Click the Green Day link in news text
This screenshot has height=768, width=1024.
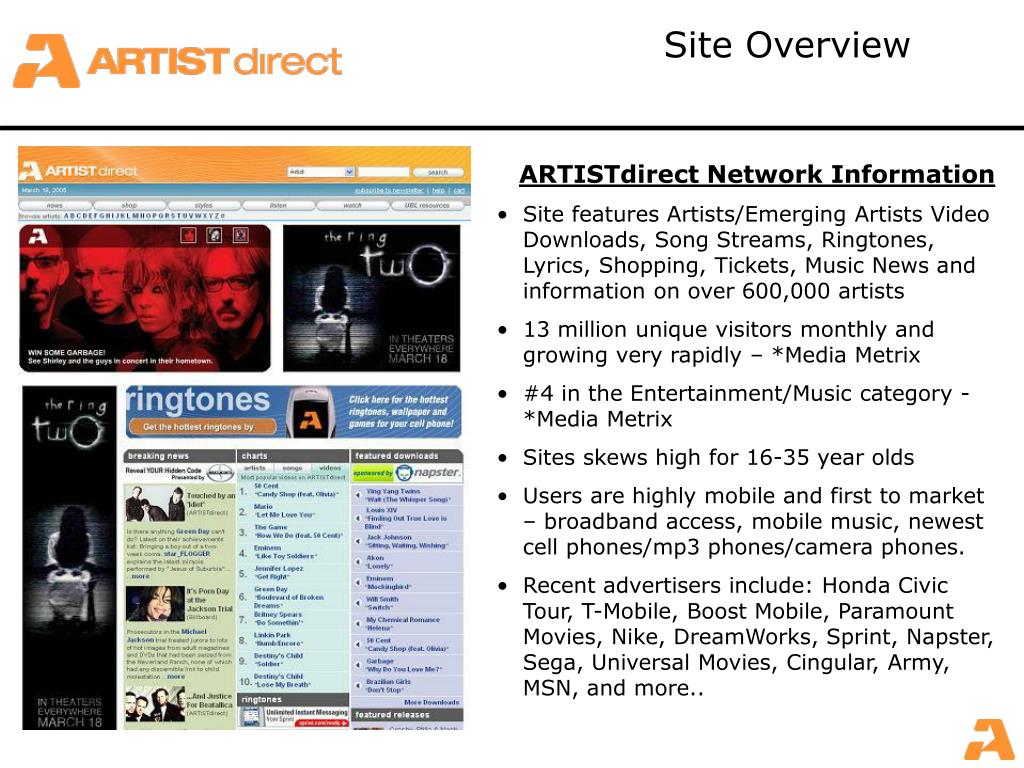point(191,532)
